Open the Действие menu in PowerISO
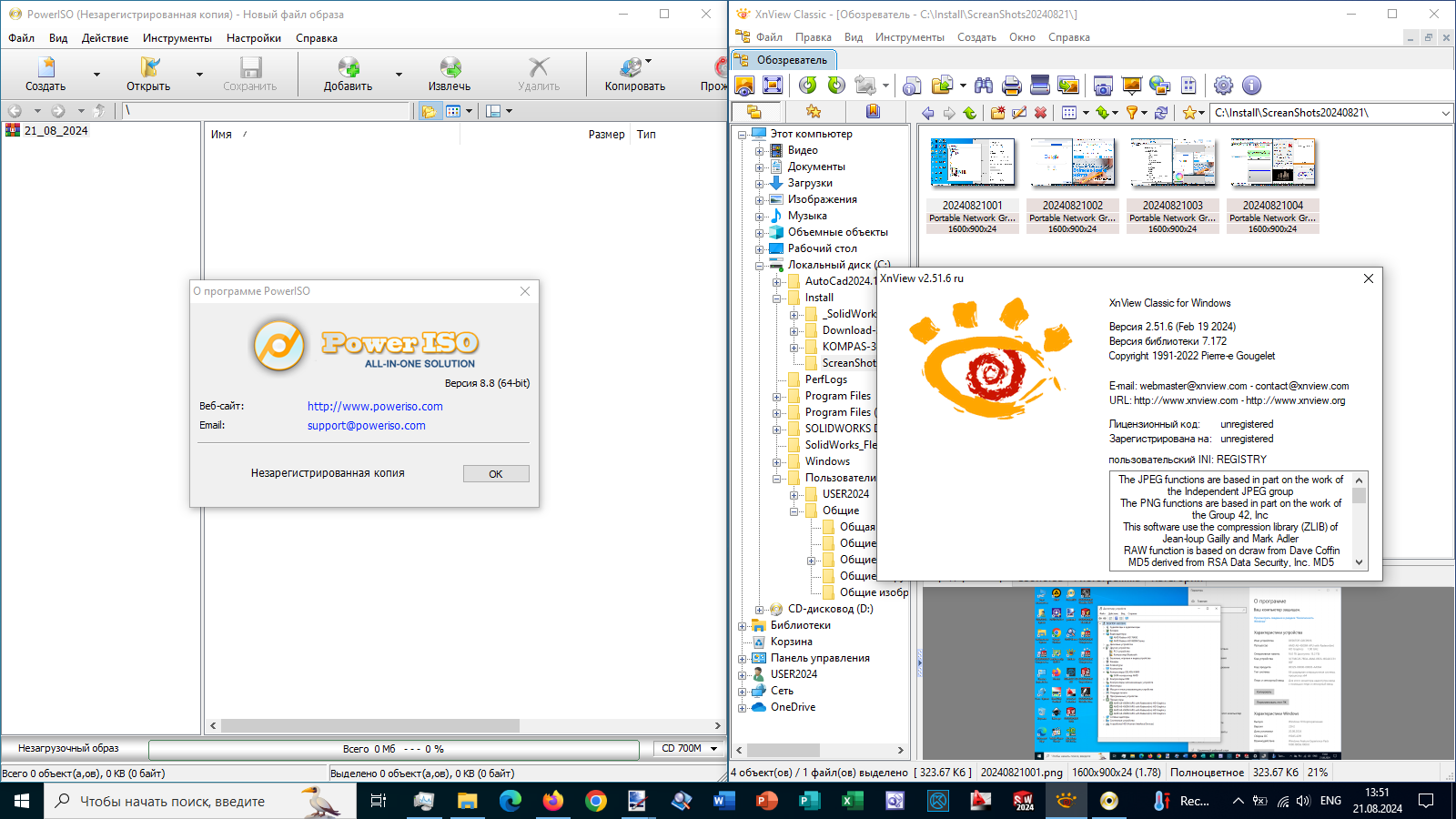Viewport: 1456px width, 819px height. click(105, 38)
